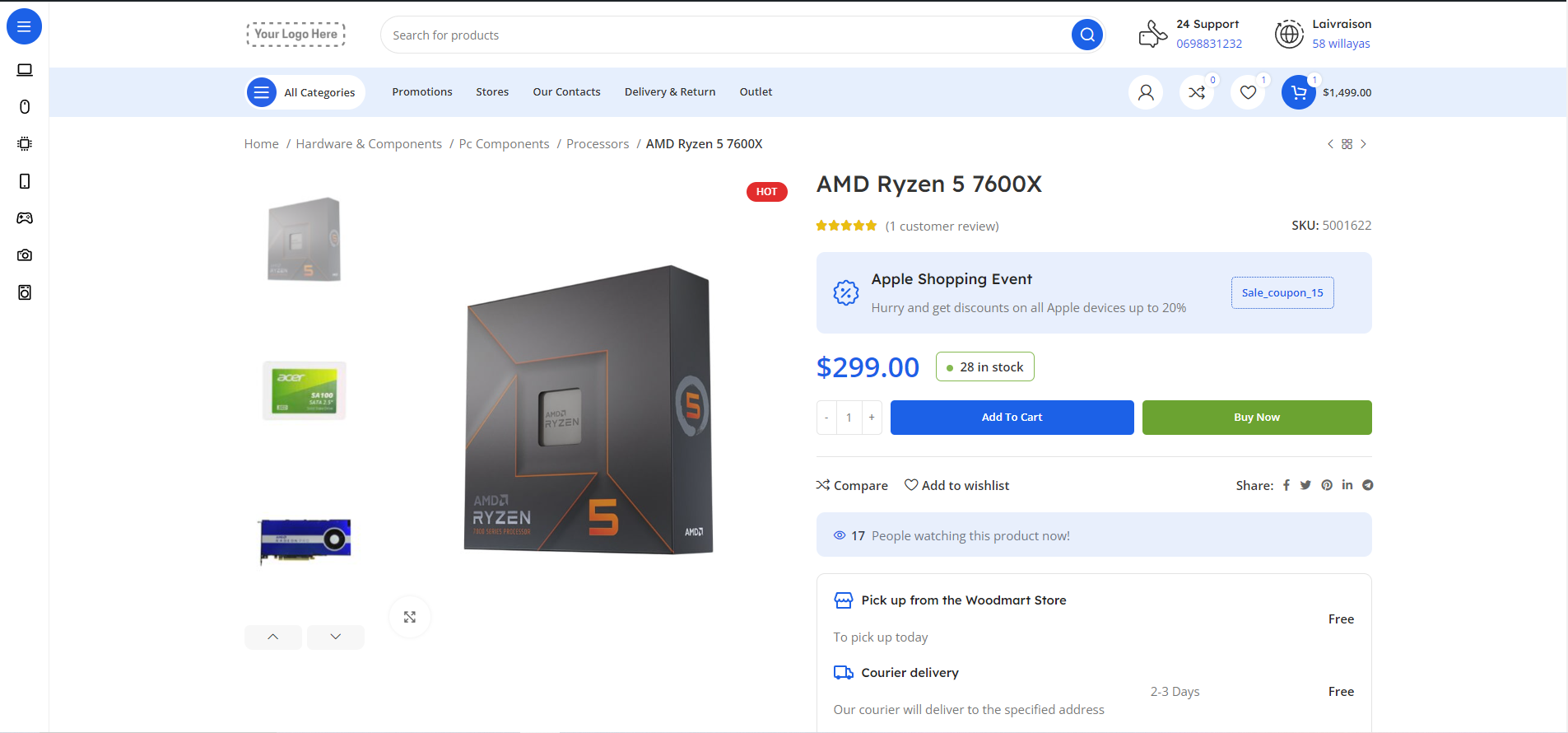
Task: Add product to wishlist
Action: (956, 485)
